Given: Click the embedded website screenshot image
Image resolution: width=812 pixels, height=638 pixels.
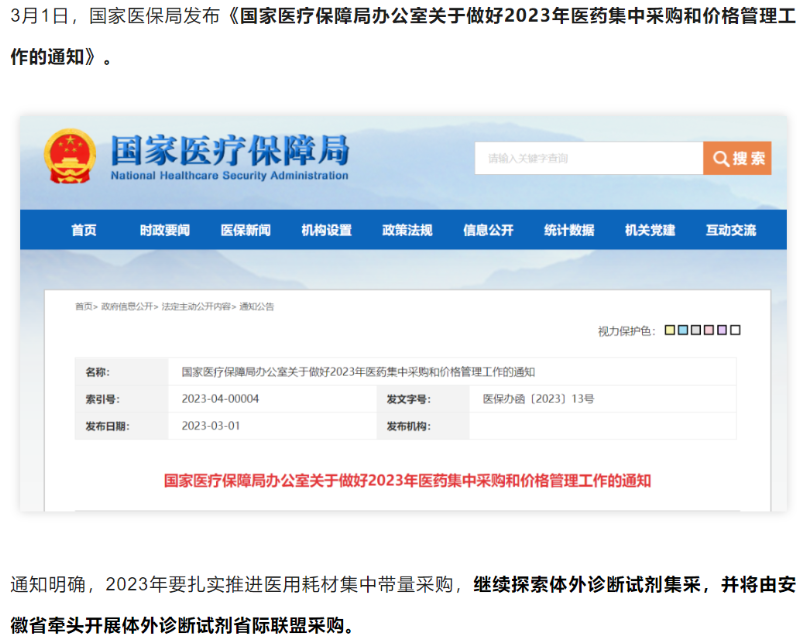Looking at the screenshot, I should pos(403,313).
